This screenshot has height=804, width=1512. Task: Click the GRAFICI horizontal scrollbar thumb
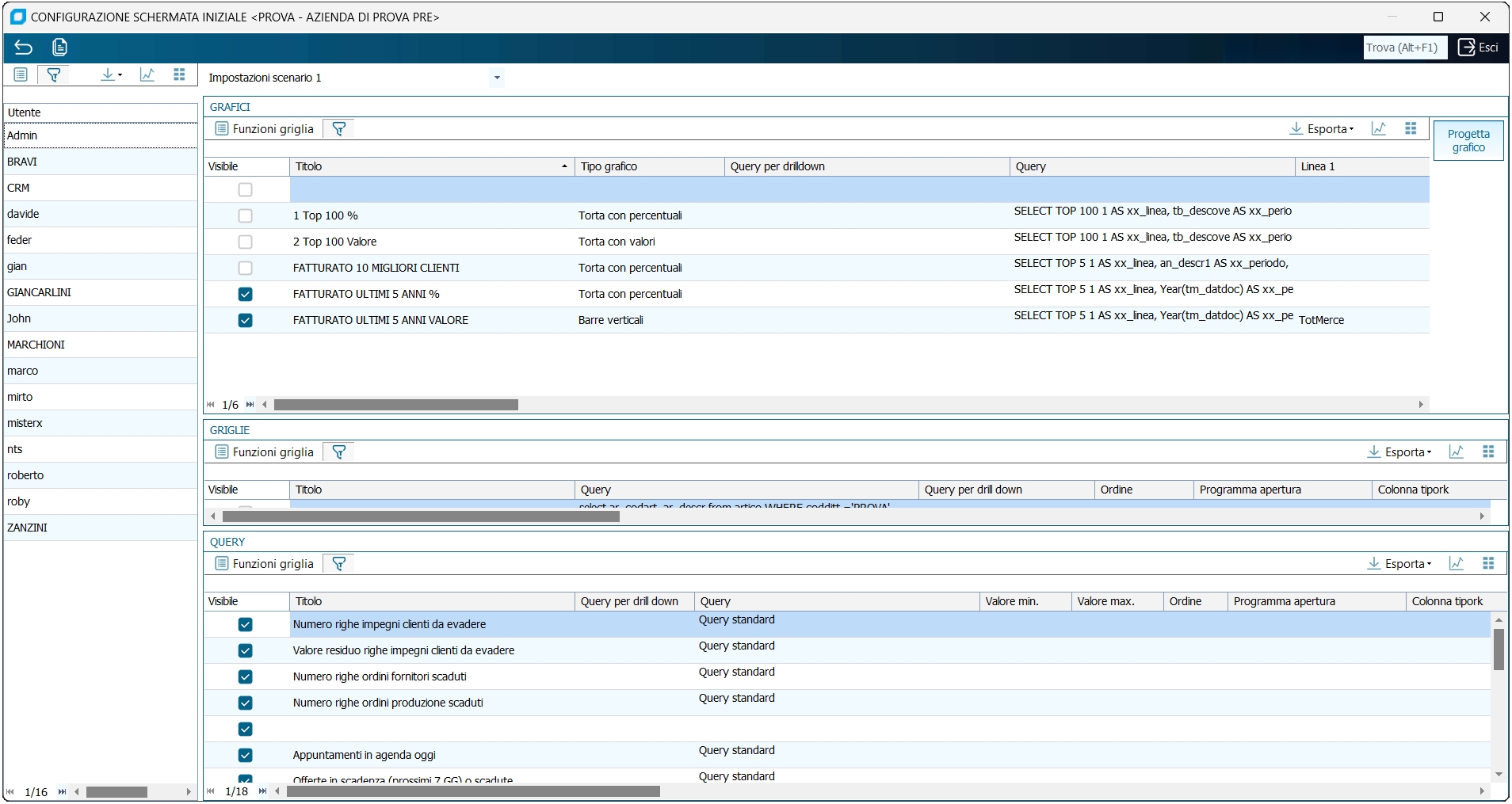395,405
